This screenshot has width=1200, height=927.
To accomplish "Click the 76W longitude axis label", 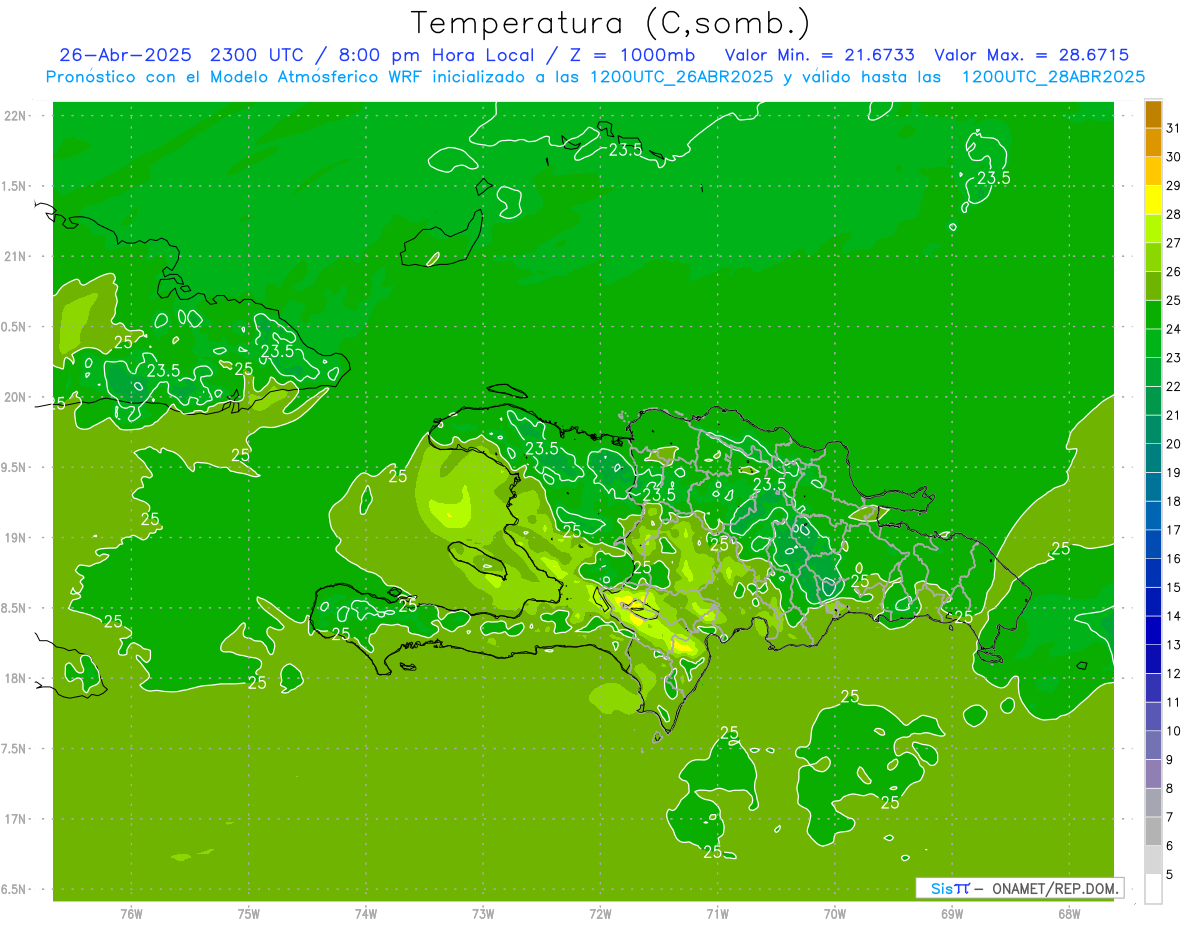I will pyautogui.click(x=131, y=913).
